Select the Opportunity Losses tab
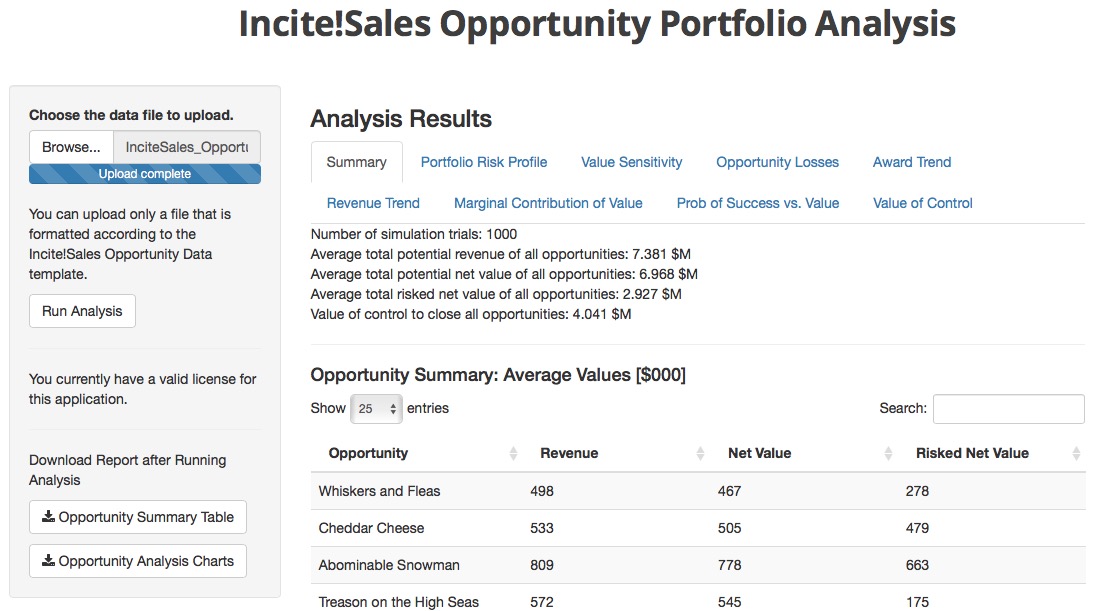This screenshot has height=611, width=1097. (x=777, y=162)
